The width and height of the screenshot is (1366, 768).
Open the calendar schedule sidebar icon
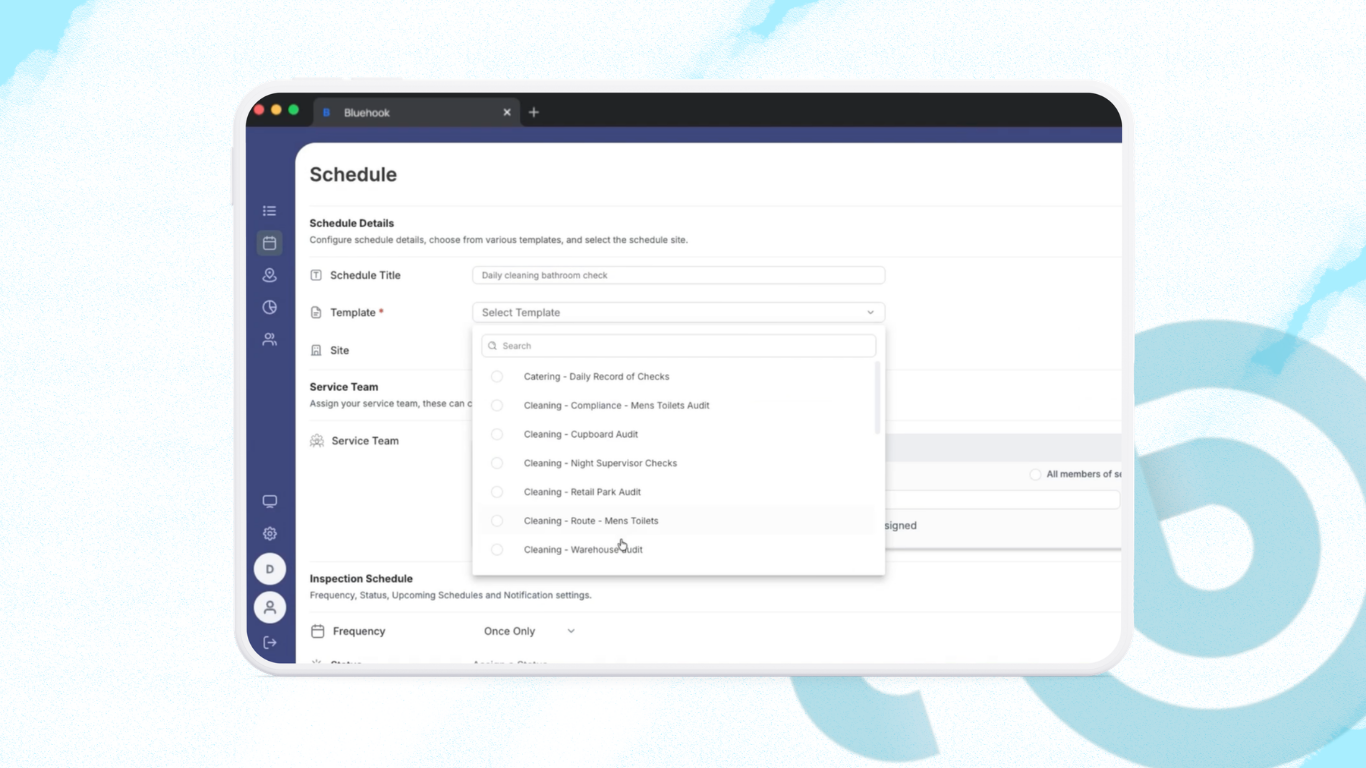pos(269,243)
